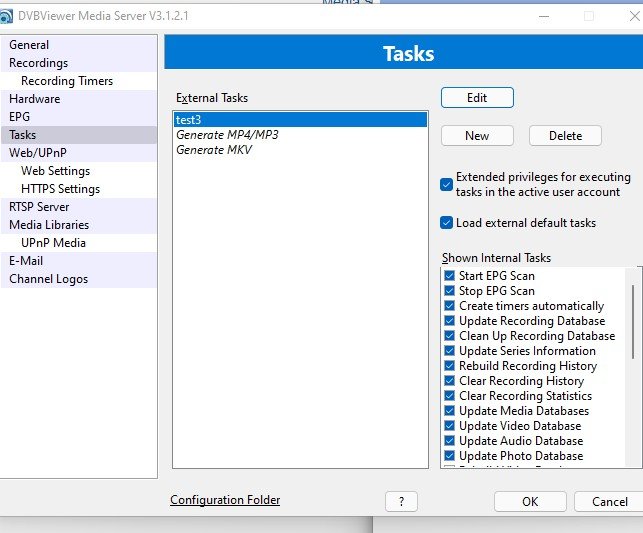Image resolution: width=643 pixels, height=533 pixels.
Task: Toggle Extended privileges for executing tasks checkbox
Action: 447,184
